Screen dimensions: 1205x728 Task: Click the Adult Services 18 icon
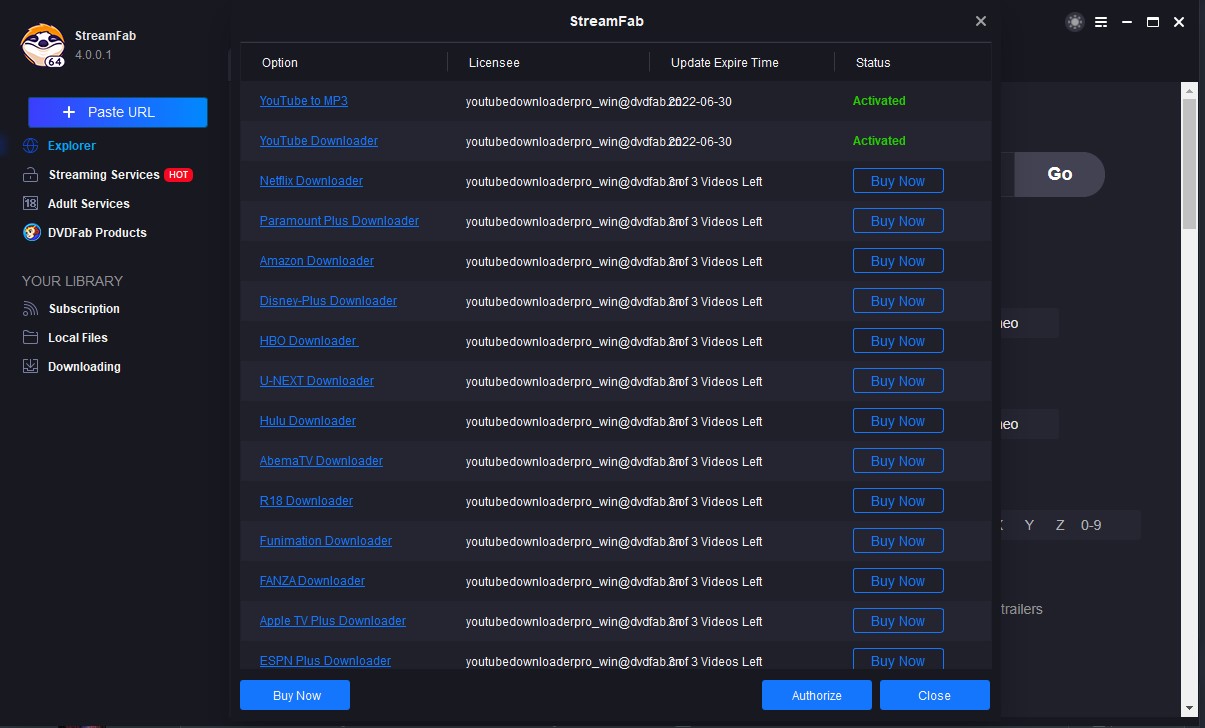30,204
